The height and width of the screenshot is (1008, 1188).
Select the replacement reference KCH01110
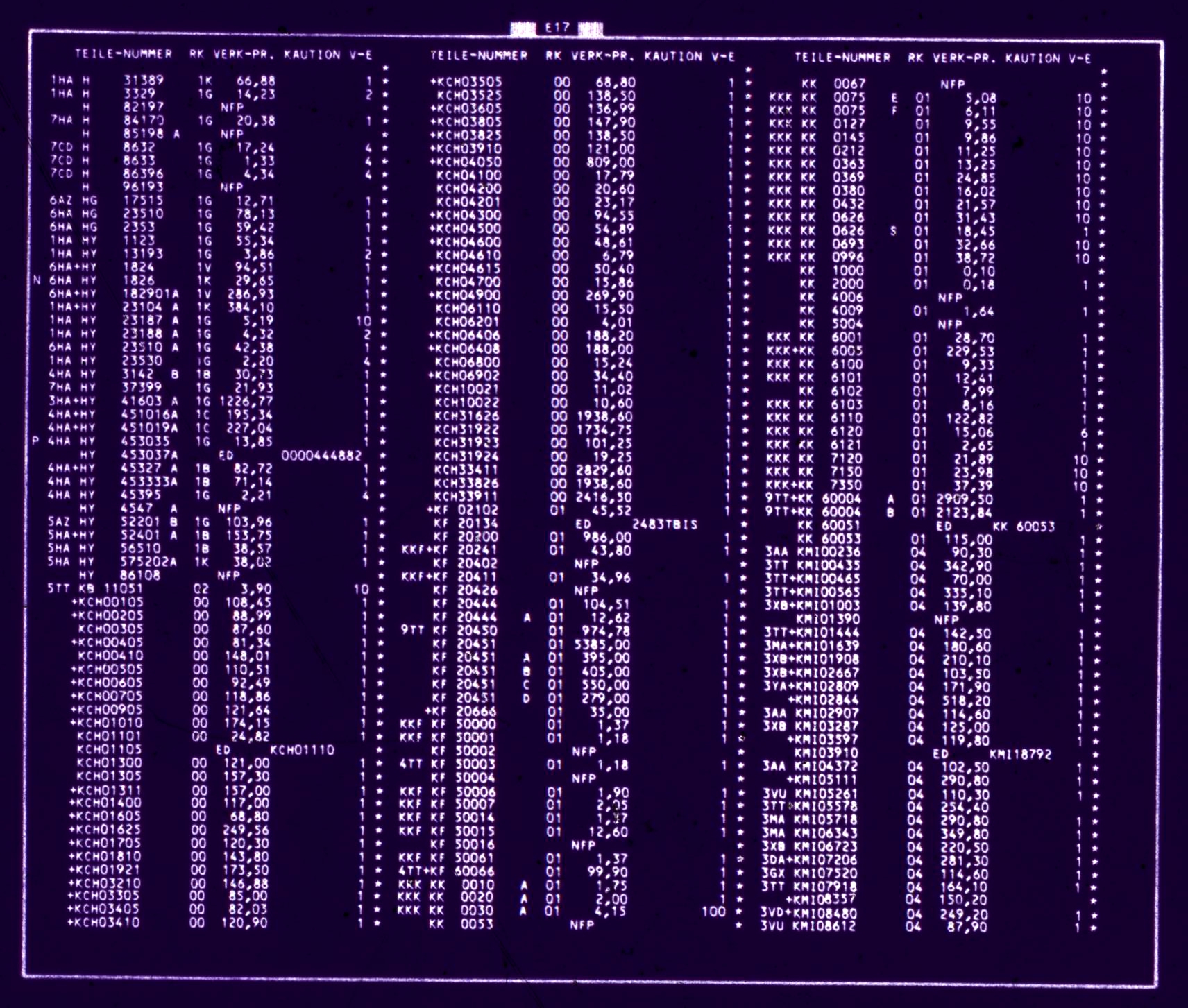(302, 750)
